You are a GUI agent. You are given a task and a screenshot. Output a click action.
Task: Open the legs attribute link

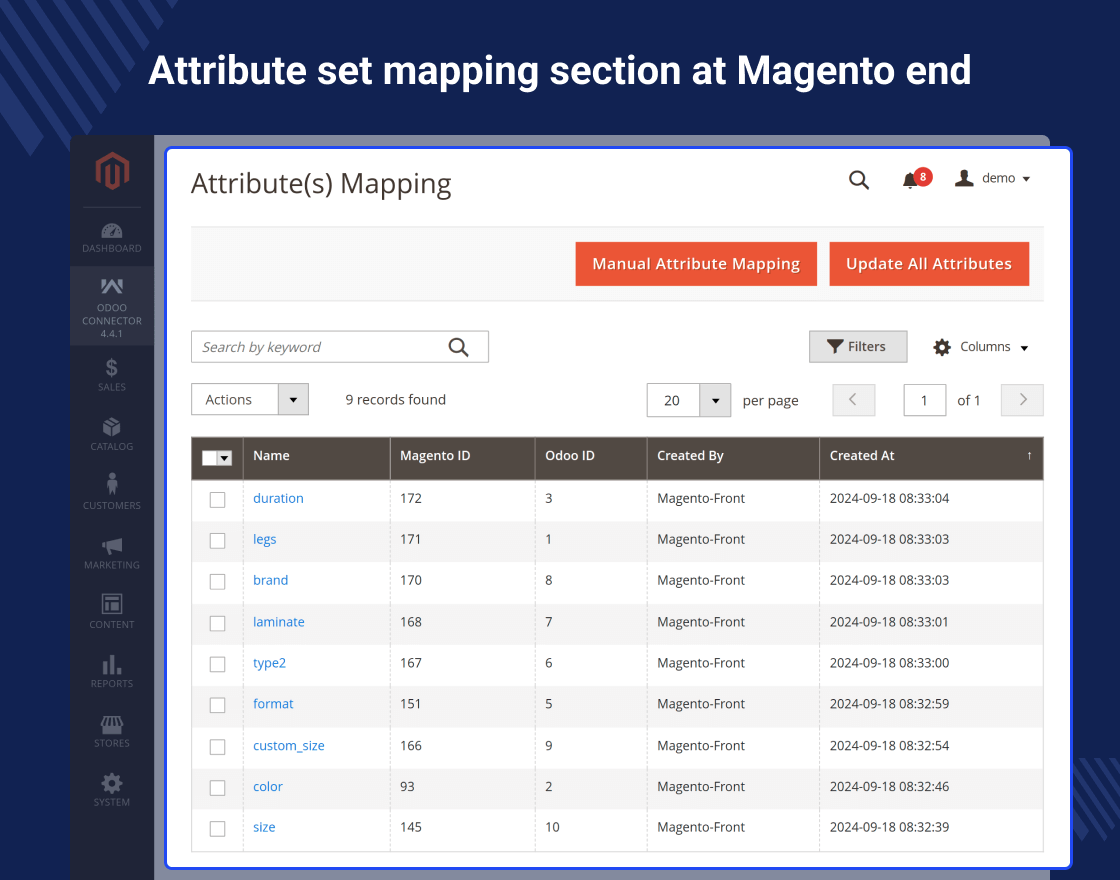pyautogui.click(x=264, y=539)
